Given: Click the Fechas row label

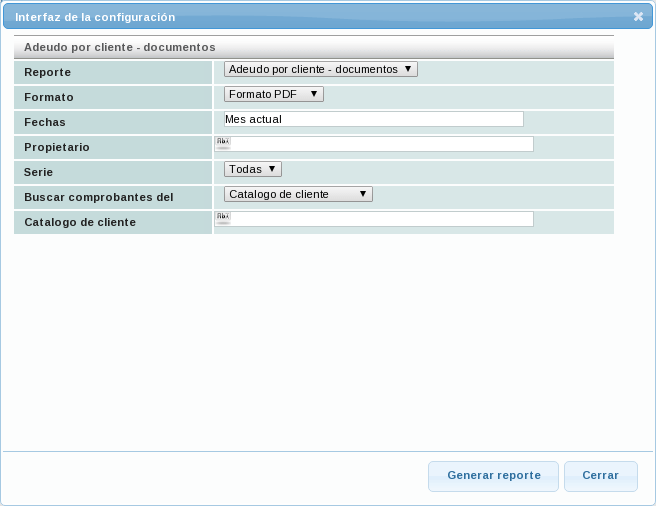Looking at the screenshot, I should click(45, 122).
